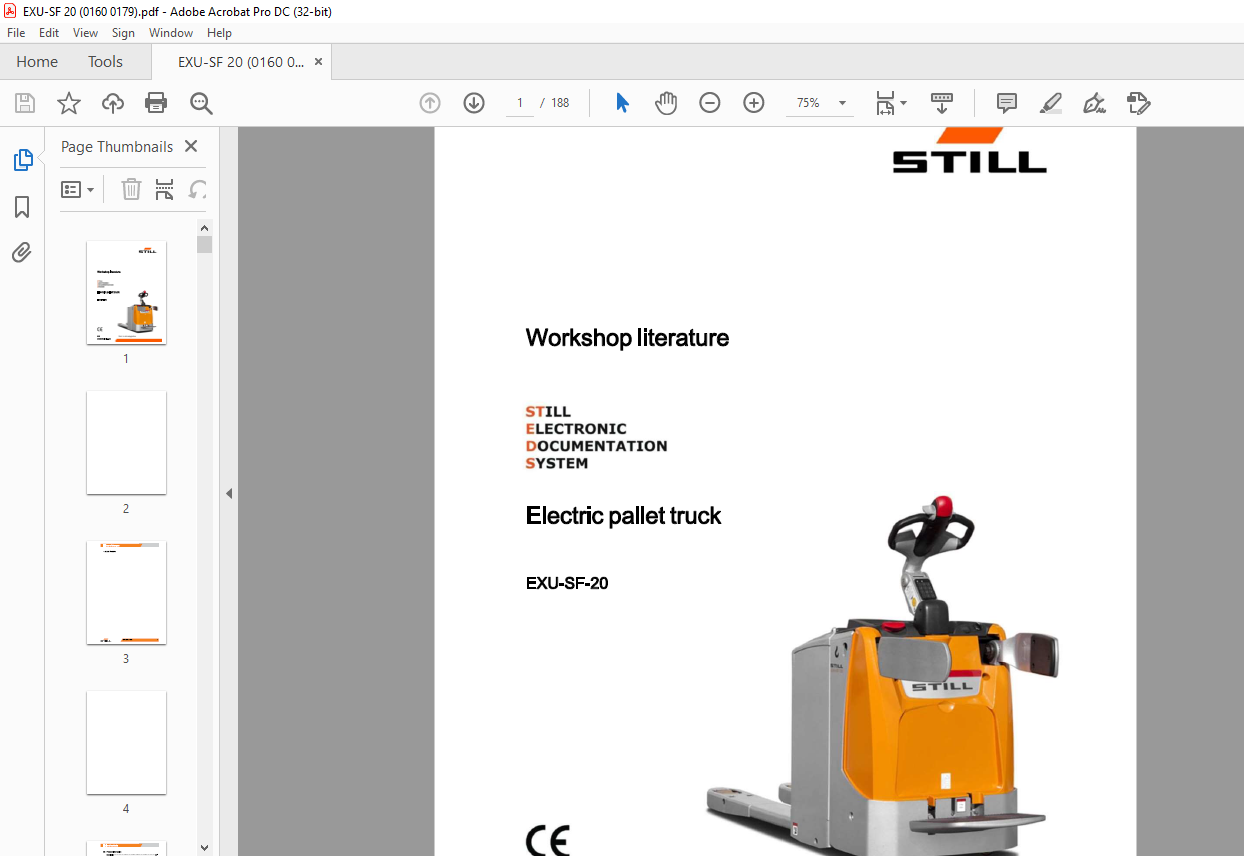Screen dimensions: 1244x856
Task: Select the Highlight text tool
Action: click(1050, 103)
